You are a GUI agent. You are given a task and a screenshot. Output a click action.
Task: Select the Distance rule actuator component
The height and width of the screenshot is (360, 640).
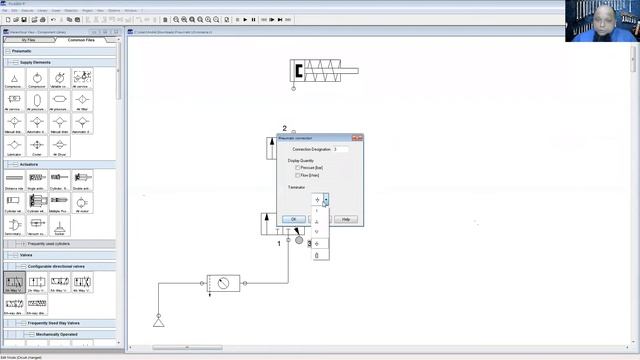(14, 180)
